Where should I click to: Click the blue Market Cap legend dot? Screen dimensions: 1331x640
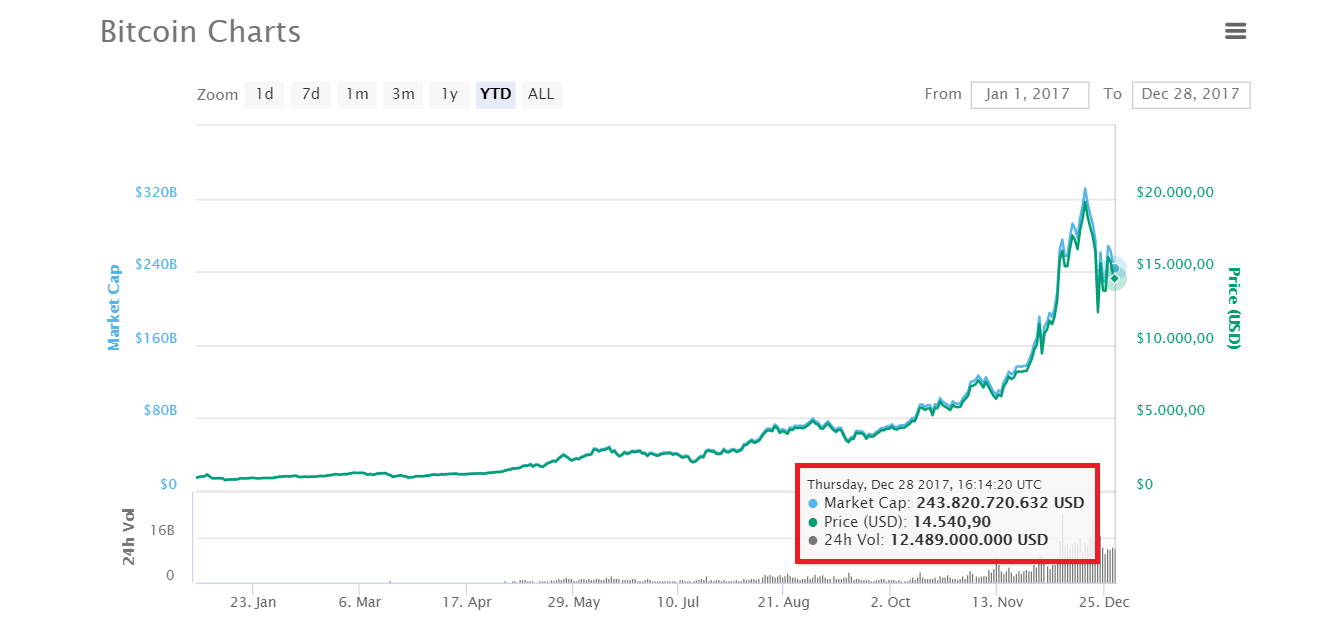812,503
